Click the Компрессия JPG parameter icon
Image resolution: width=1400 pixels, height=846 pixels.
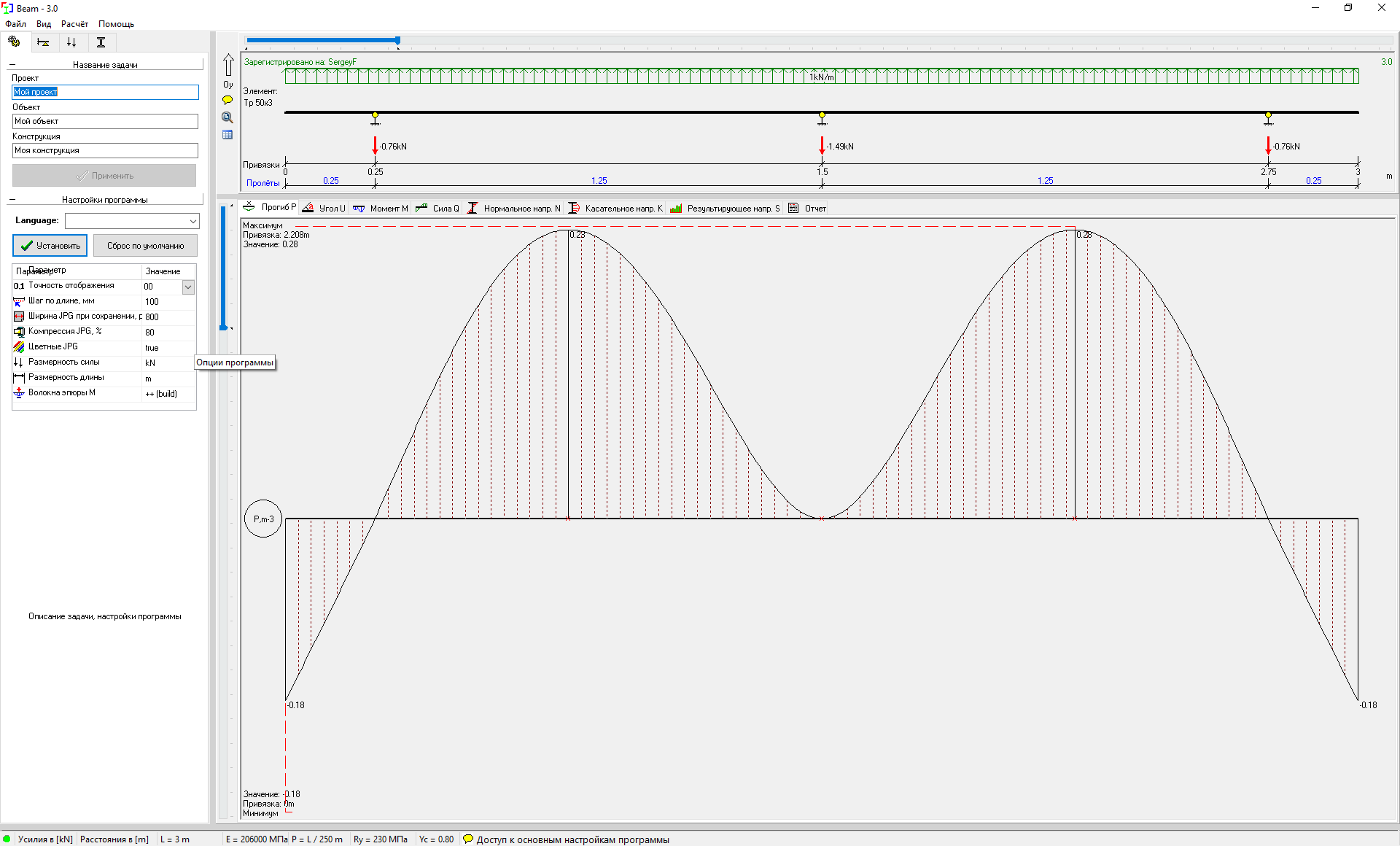[19, 332]
